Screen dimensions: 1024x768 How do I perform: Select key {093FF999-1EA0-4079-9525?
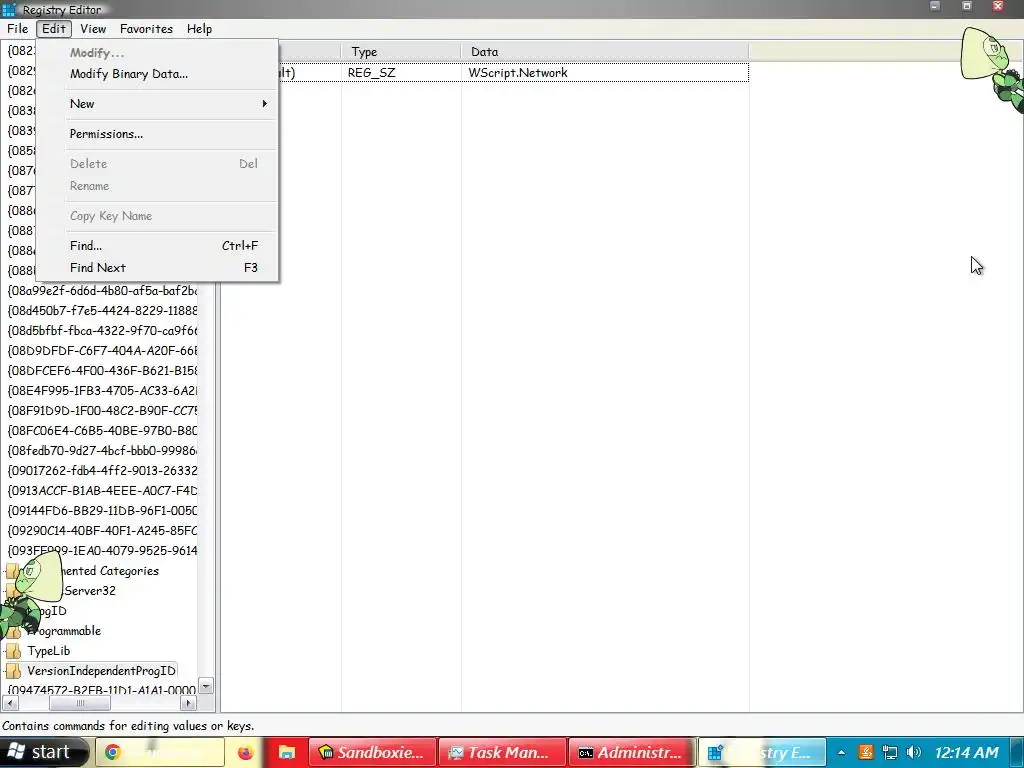102,551
